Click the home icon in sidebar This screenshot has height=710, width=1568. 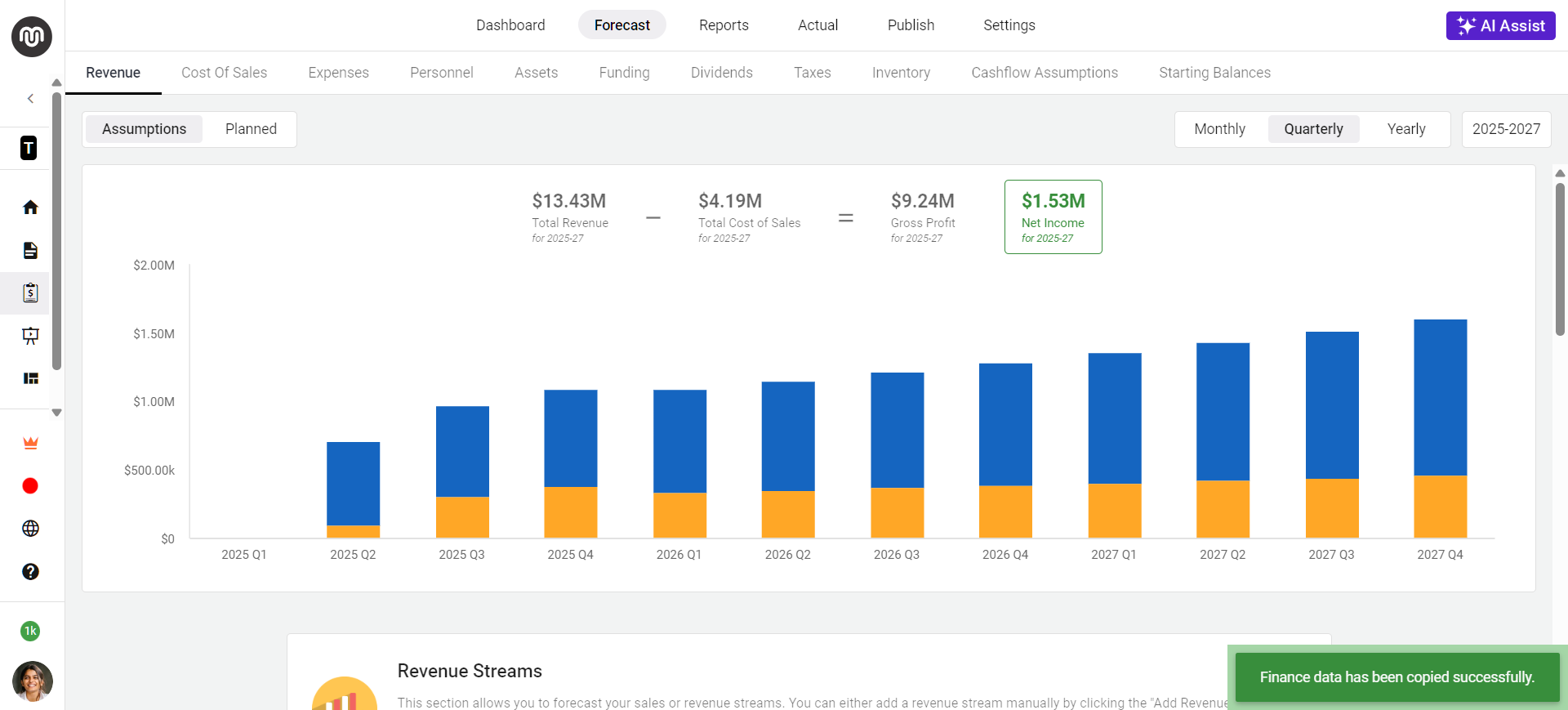tap(30, 208)
